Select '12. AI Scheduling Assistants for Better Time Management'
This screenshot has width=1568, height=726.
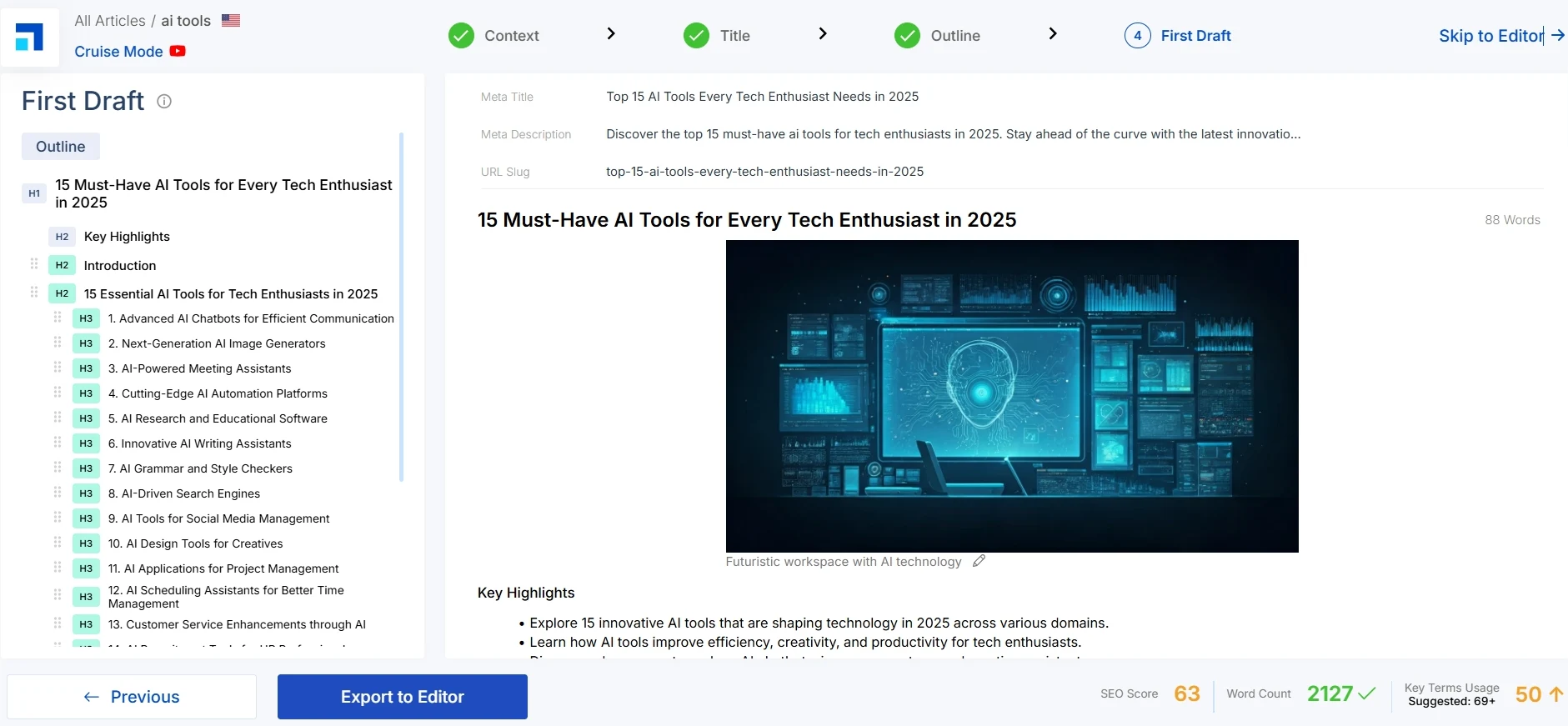(226, 597)
